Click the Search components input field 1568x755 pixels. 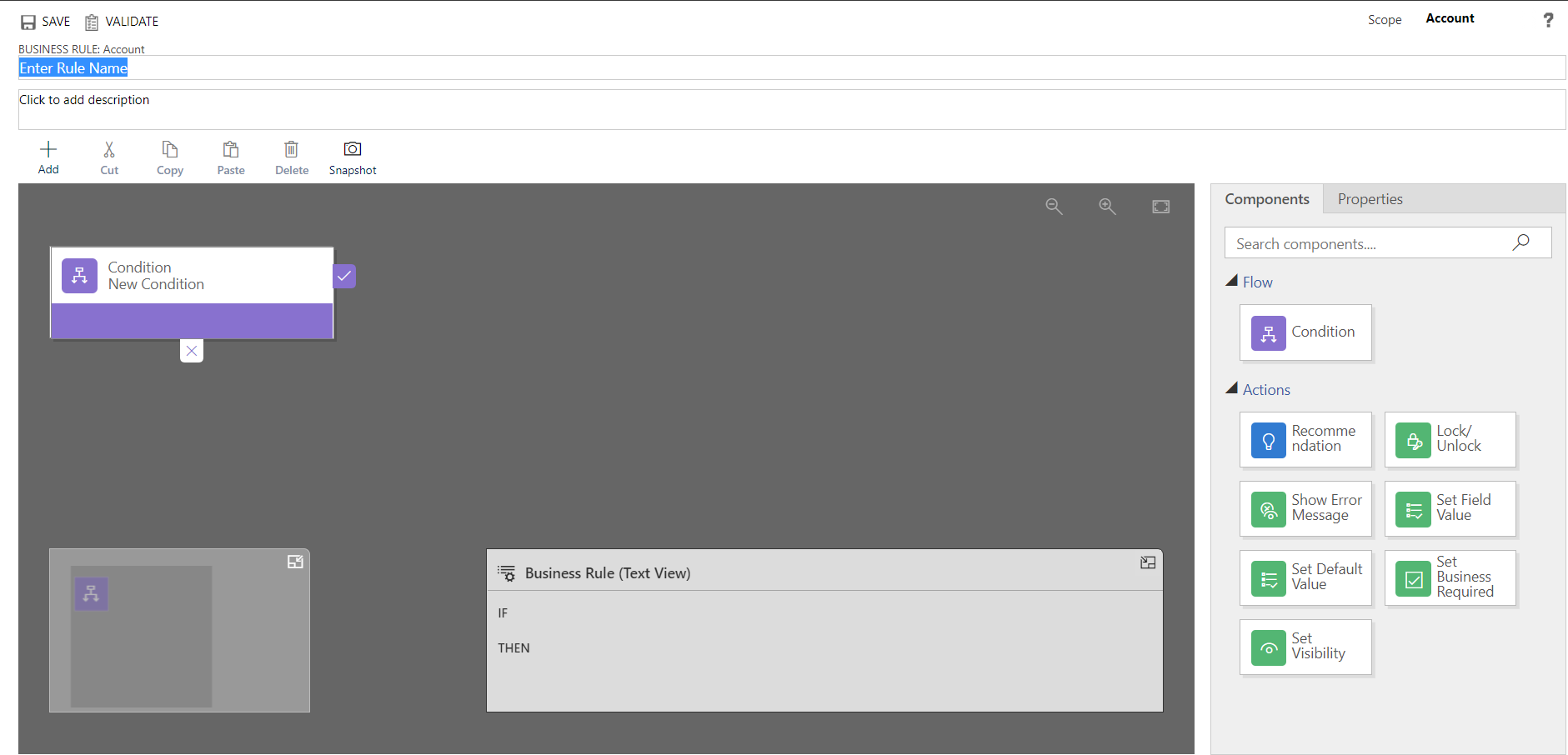(1367, 243)
